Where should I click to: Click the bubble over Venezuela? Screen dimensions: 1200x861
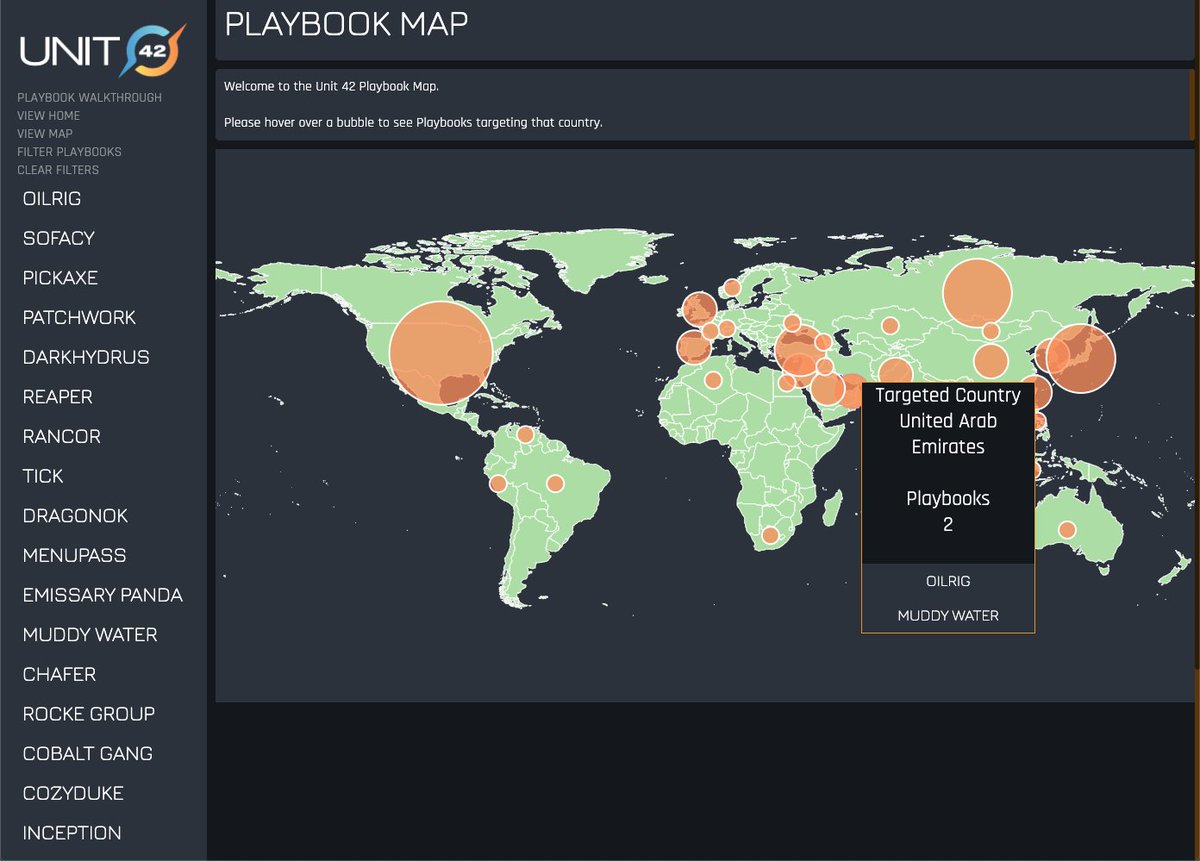(525, 435)
